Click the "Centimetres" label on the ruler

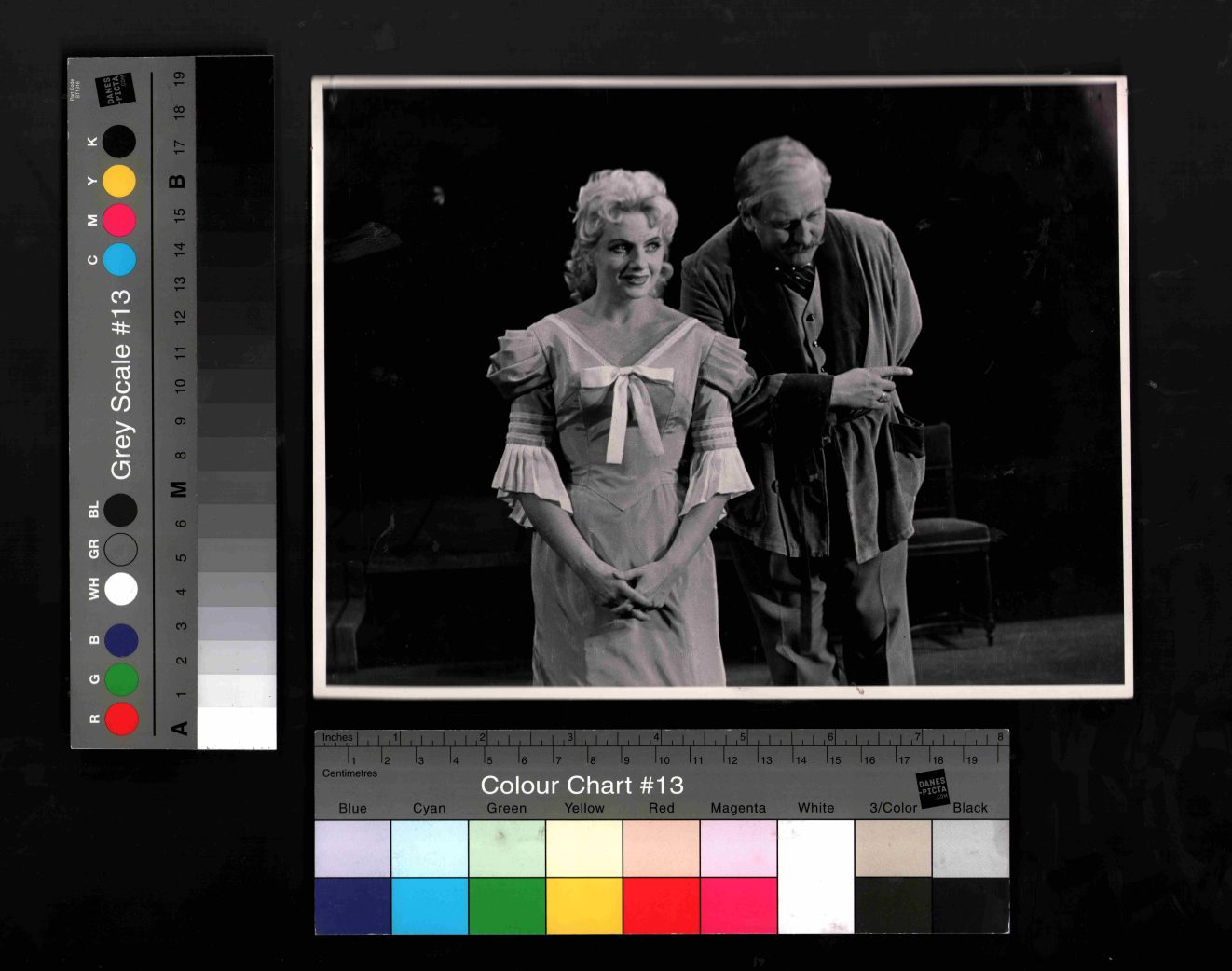tap(349, 773)
